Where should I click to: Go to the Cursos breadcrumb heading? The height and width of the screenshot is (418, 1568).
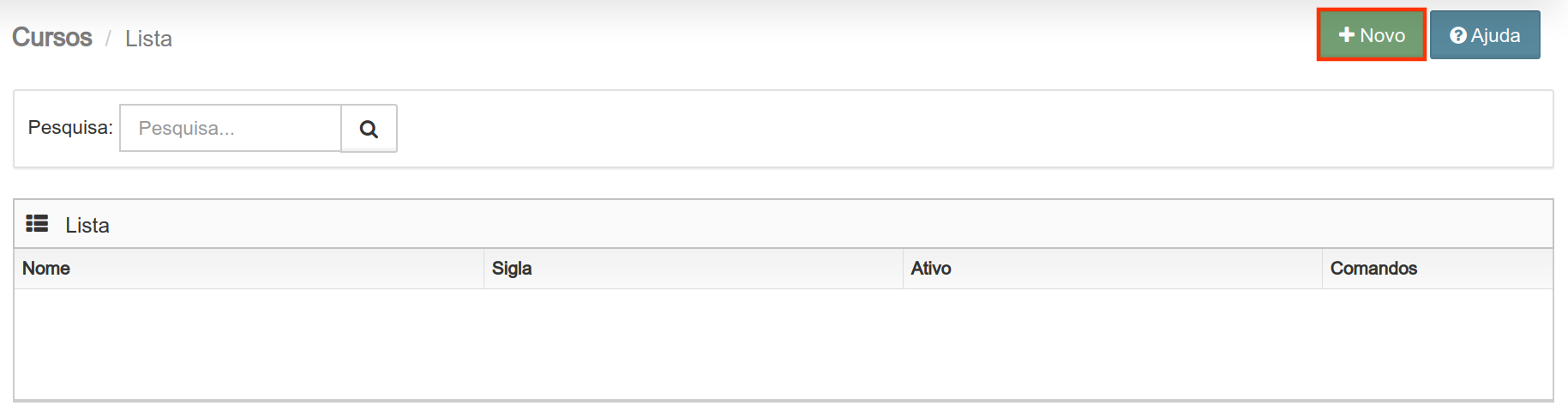click(x=52, y=37)
